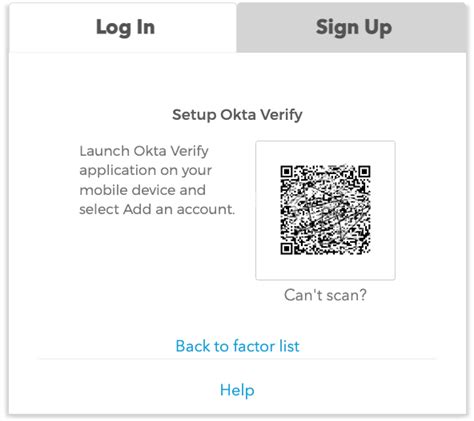
Task: Click the Okta Verify QR code image
Action: [325, 210]
